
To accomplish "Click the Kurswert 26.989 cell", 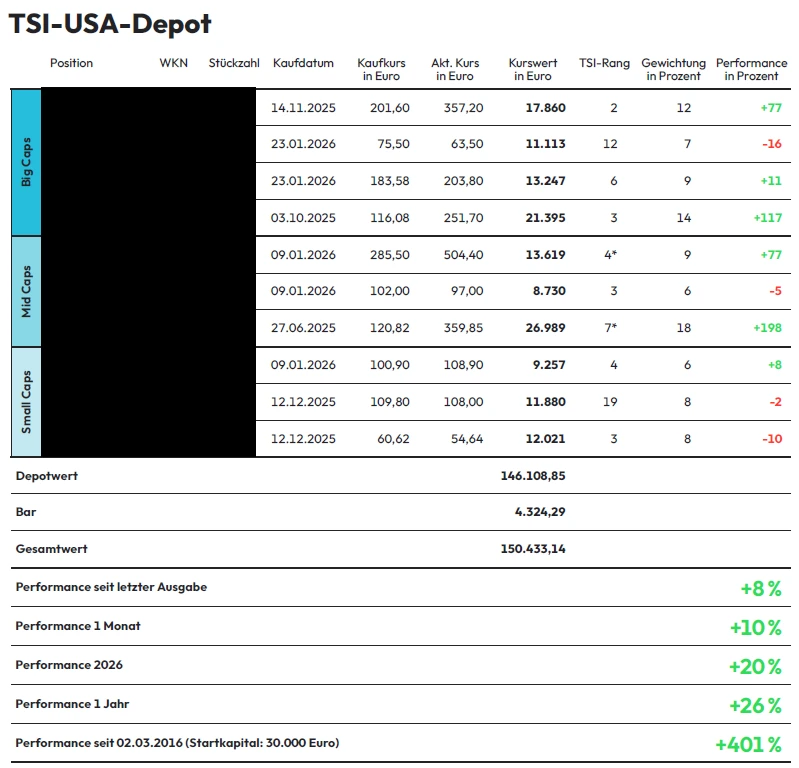I will tap(544, 328).
